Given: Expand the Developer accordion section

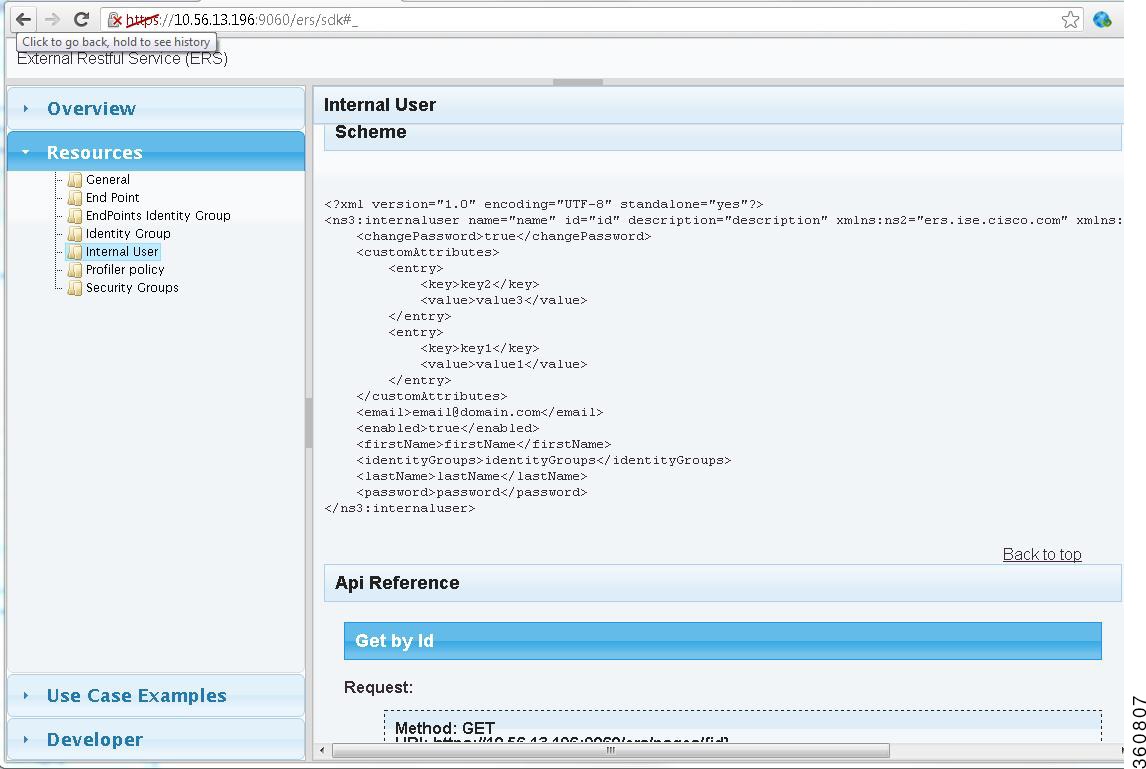Looking at the screenshot, I should click(x=156, y=739).
